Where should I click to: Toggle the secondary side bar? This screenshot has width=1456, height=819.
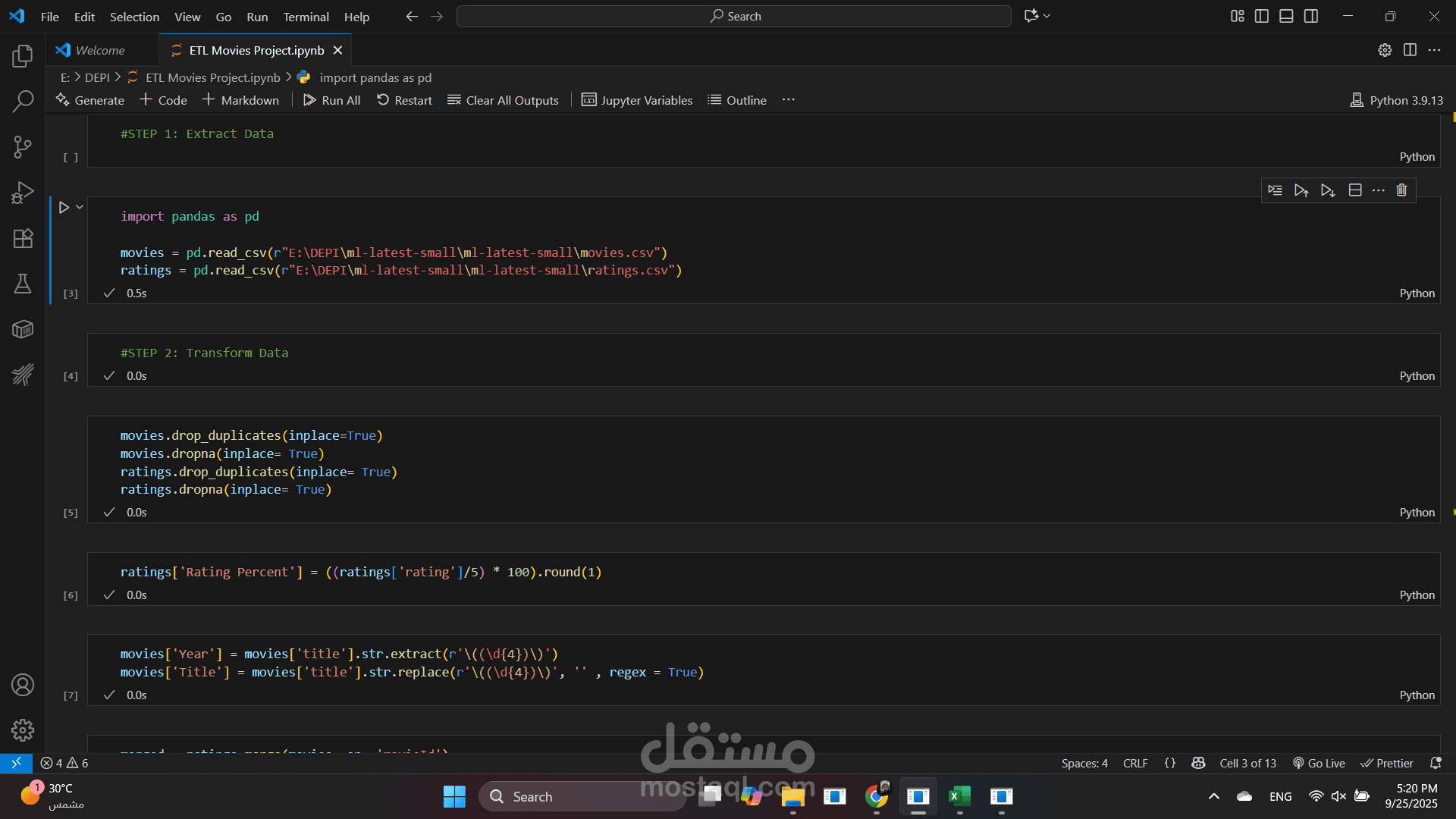click(x=1311, y=16)
